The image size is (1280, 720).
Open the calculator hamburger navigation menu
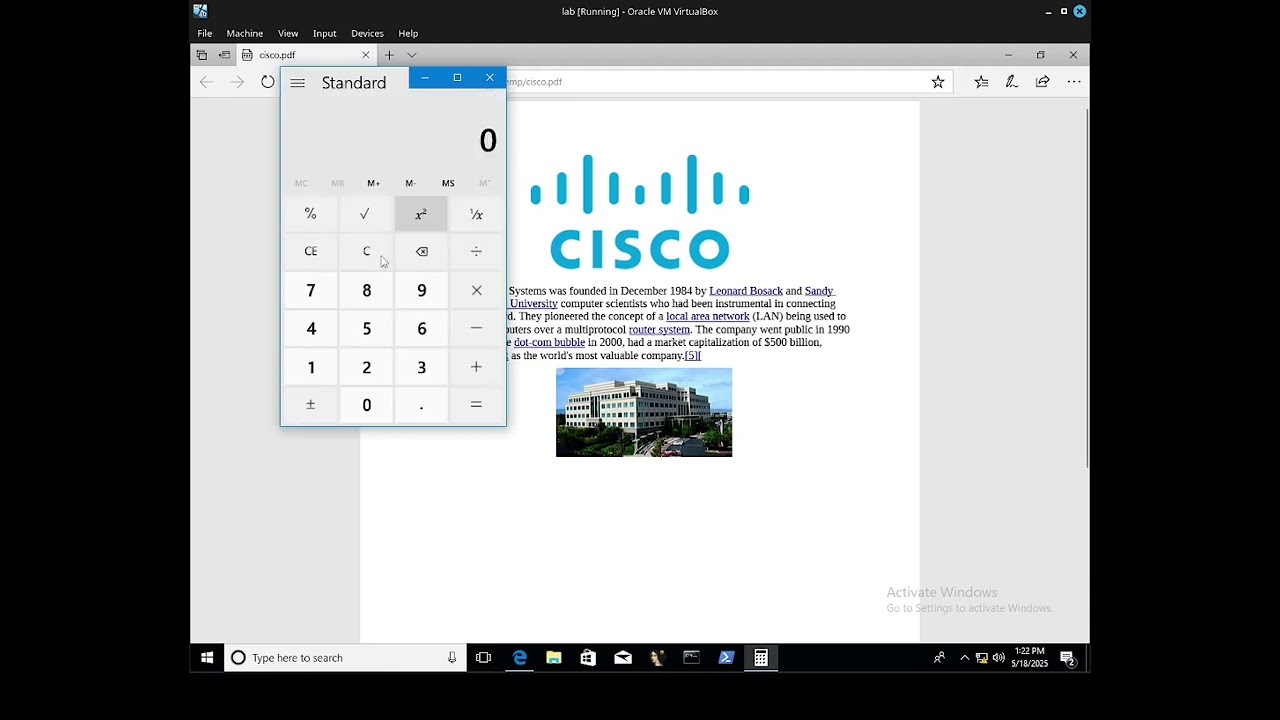tap(297, 83)
